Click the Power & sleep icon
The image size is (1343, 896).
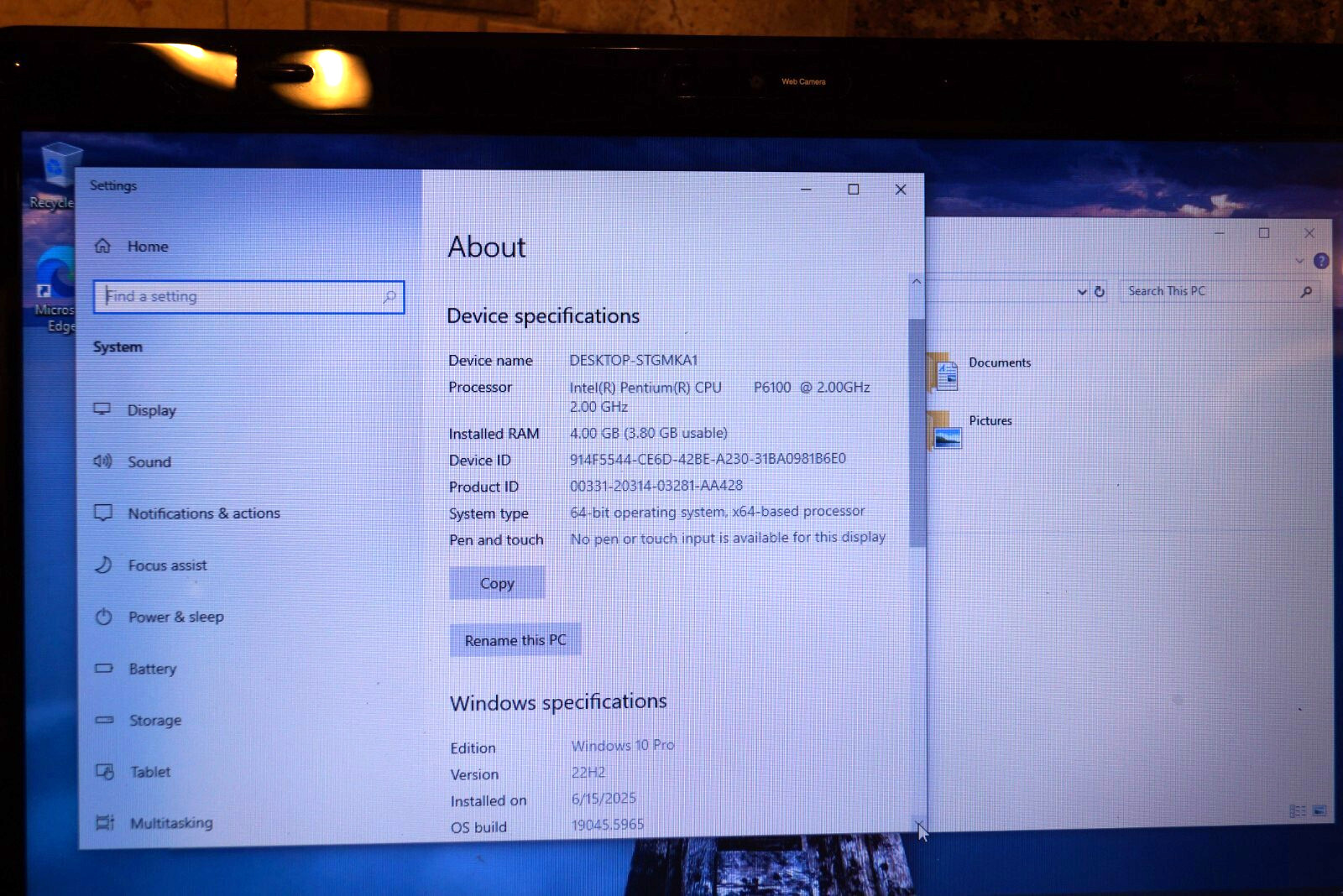pyautogui.click(x=103, y=617)
